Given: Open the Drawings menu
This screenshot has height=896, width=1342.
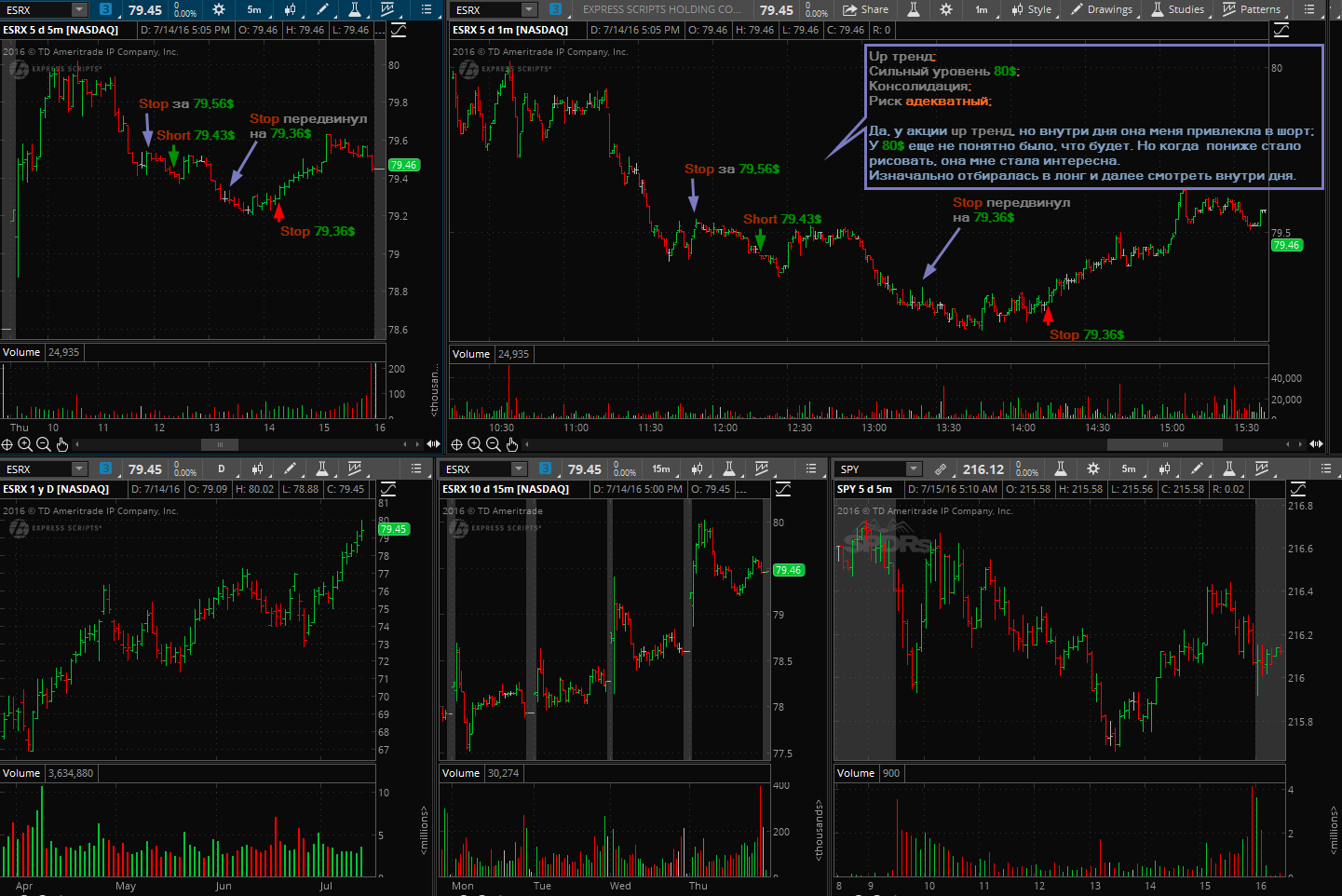Looking at the screenshot, I should pos(1102,9).
